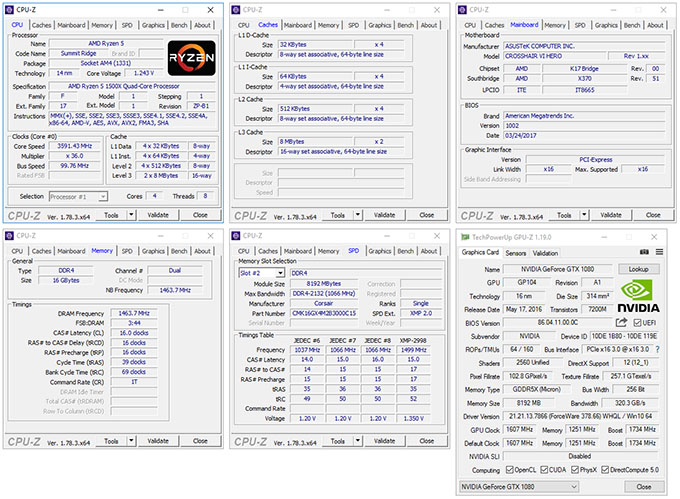Toggle the UEFI checkbox in GPU-Z

636,323
